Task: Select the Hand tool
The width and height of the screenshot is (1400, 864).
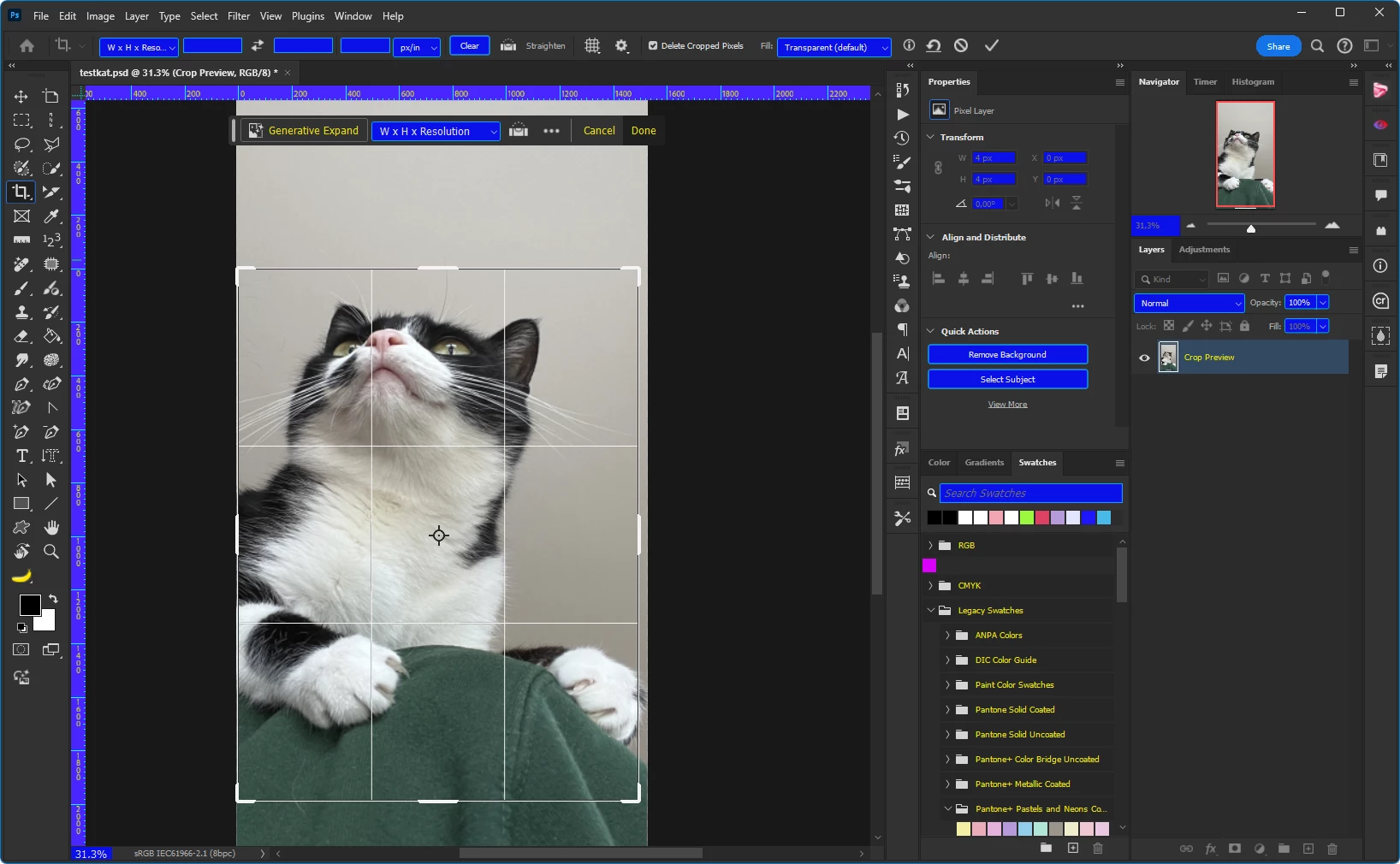Action: click(51, 528)
